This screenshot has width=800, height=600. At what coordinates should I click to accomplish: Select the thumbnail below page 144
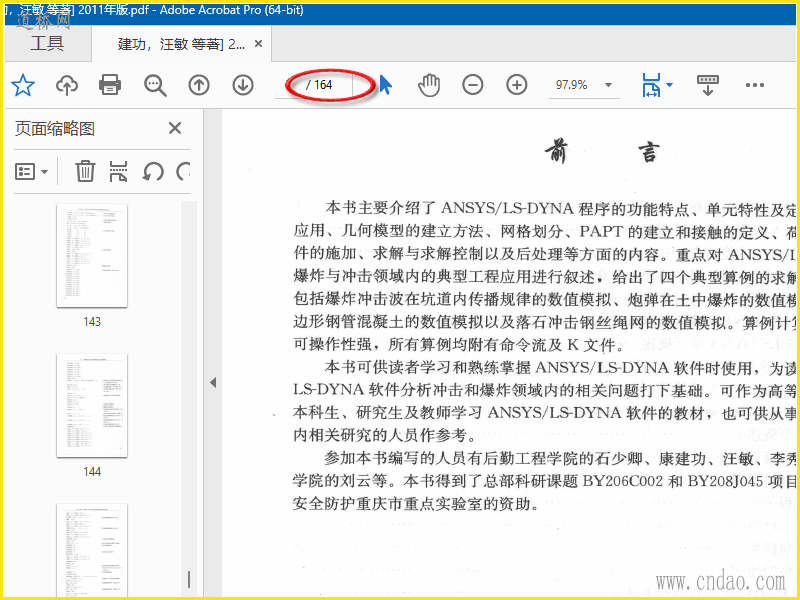click(92, 550)
